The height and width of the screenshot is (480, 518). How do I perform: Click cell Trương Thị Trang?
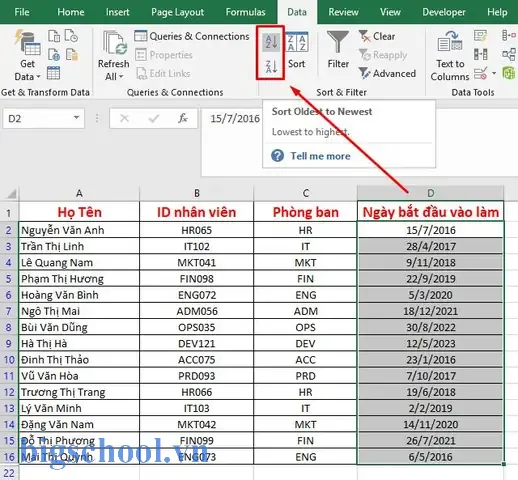79,392
